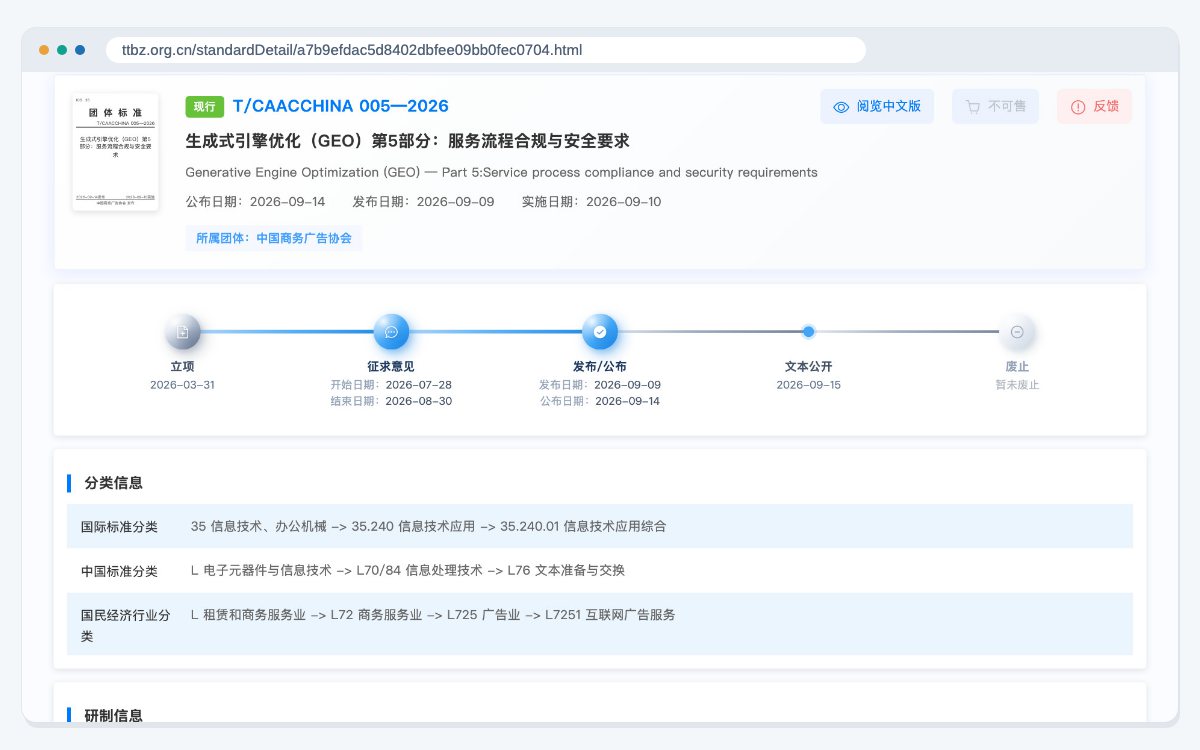Click the 不可售 button

click(995, 107)
